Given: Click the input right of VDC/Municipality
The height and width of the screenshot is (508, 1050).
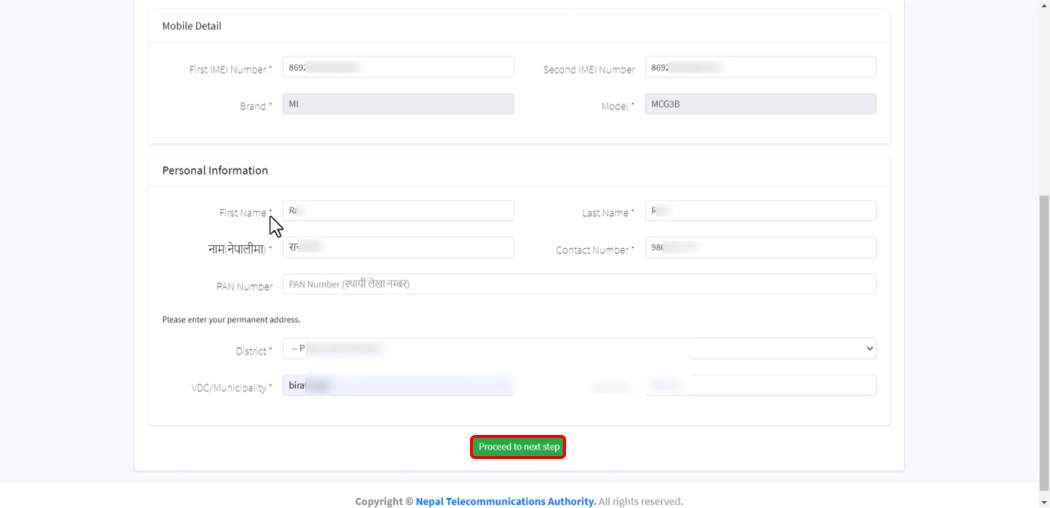Looking at the screenshot, I should pos(761,386).
